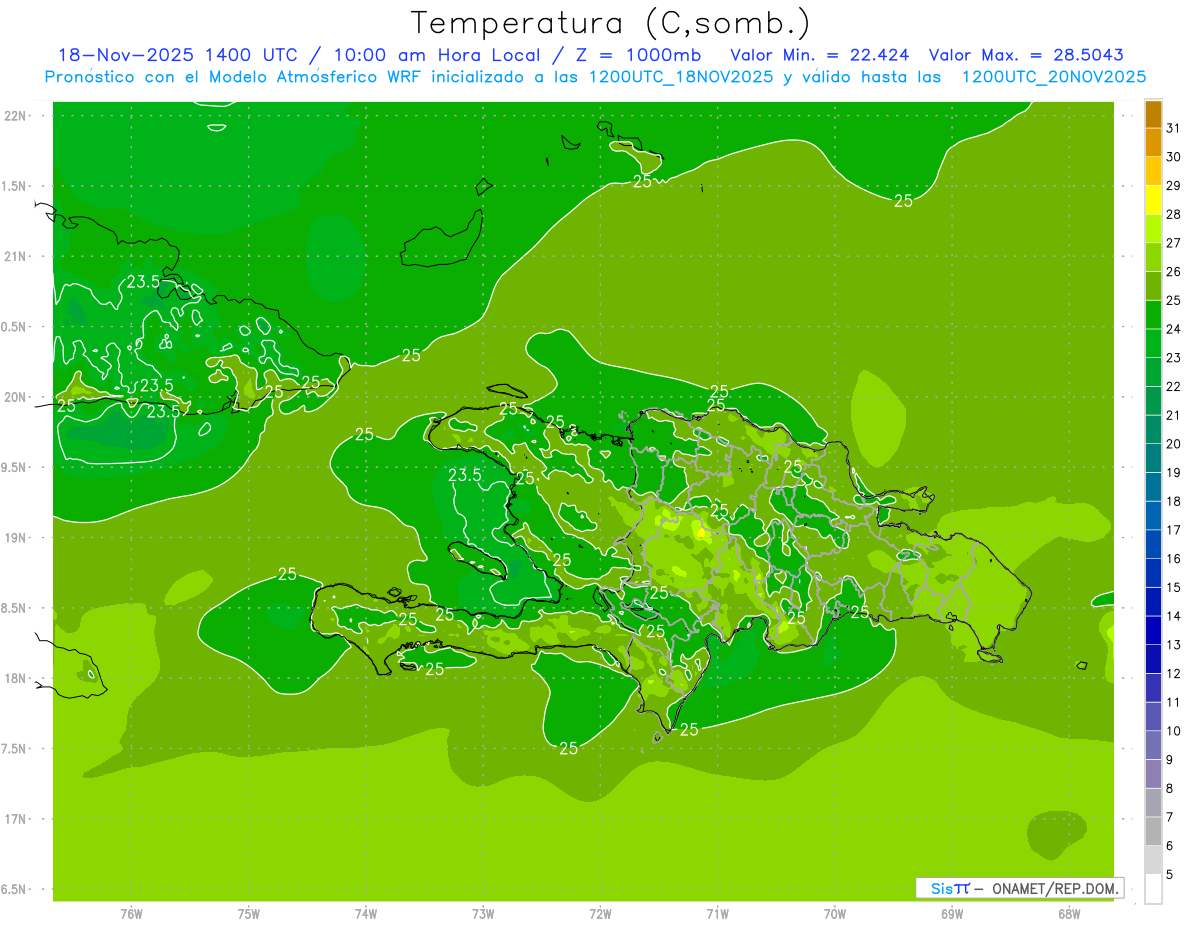Viewport: 1200px width, 927px height.
Task: Click the "20N" latitude axis label
Action: tap(15, 397)
